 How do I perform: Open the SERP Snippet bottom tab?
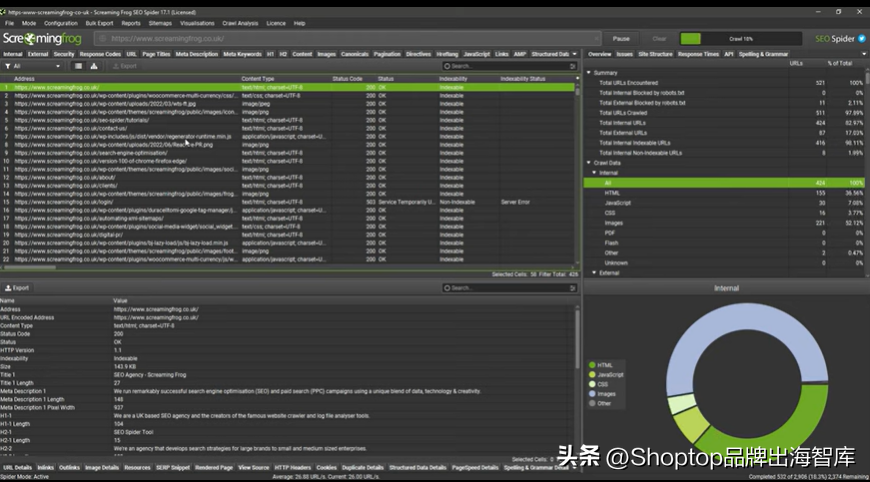tap(173, 468)
